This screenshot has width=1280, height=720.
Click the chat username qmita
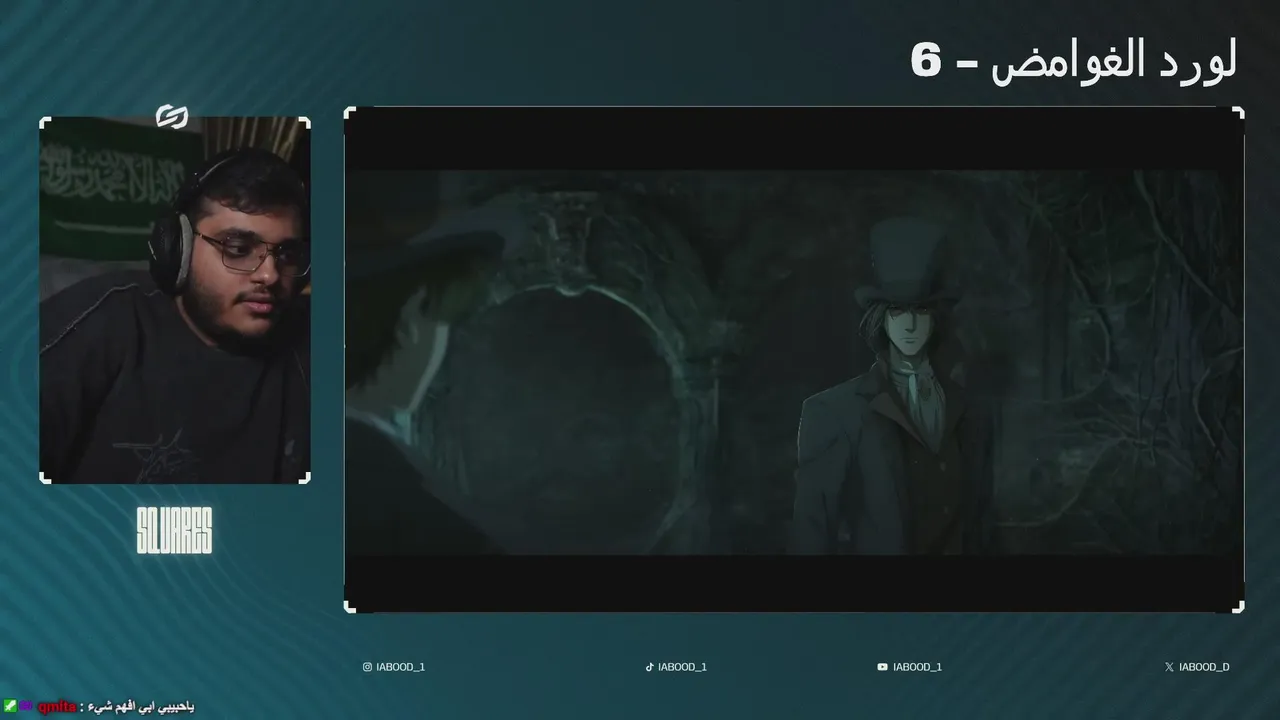tap(57, 707)
